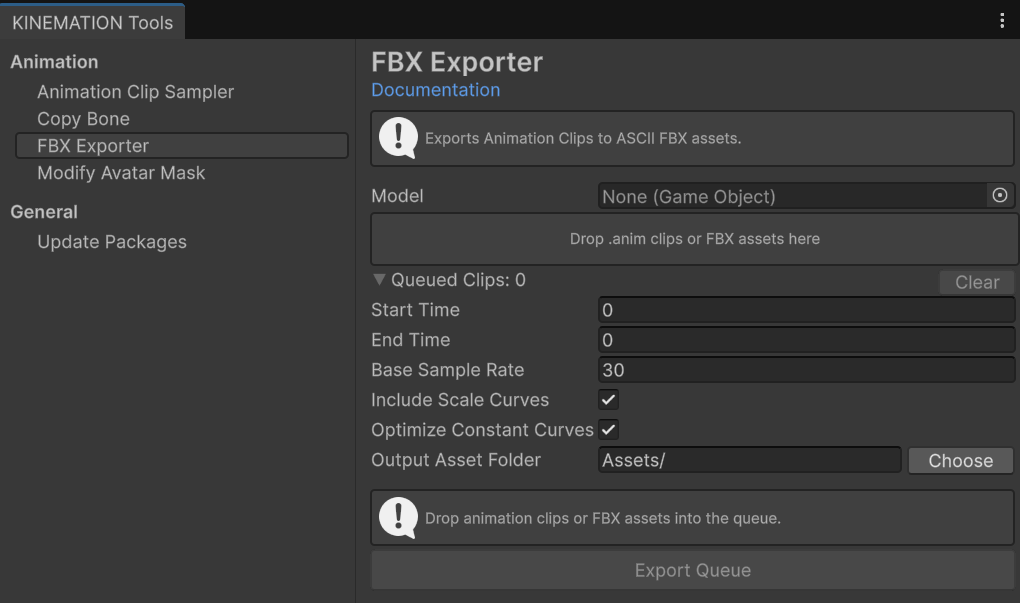The image size is (1020, 603).
Task: Click the info icon beside the ASCII FBX description
Action: pos(398,138)
